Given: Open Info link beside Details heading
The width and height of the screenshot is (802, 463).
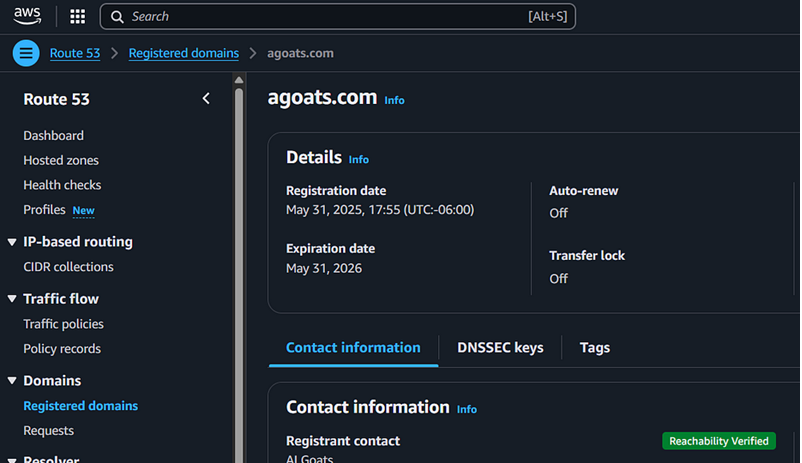Looking at the screenshot, I should click(x=358, y=159).
